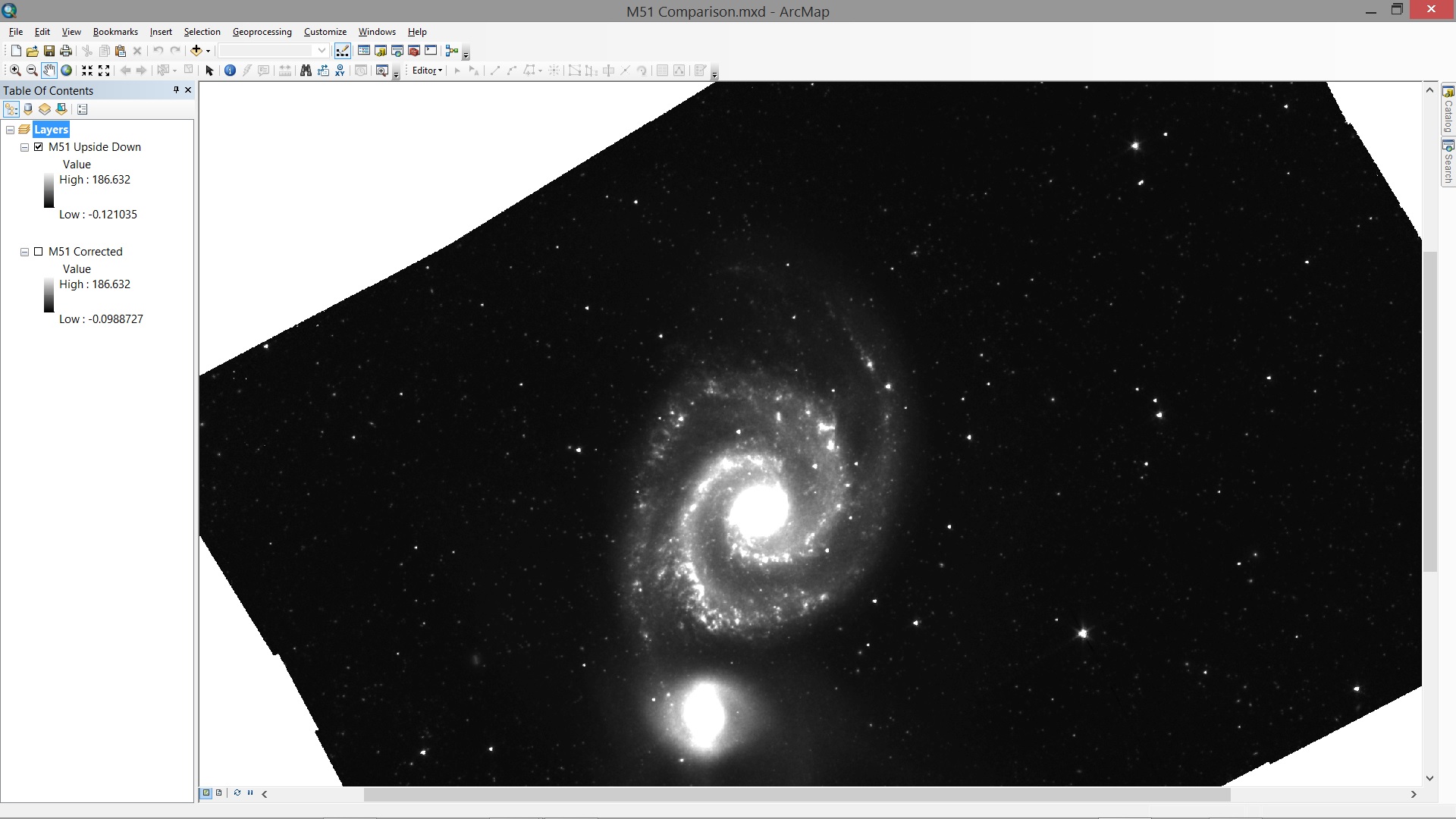
Task: Open the Geoprocessing menu
Action: [x=262, y=31]
